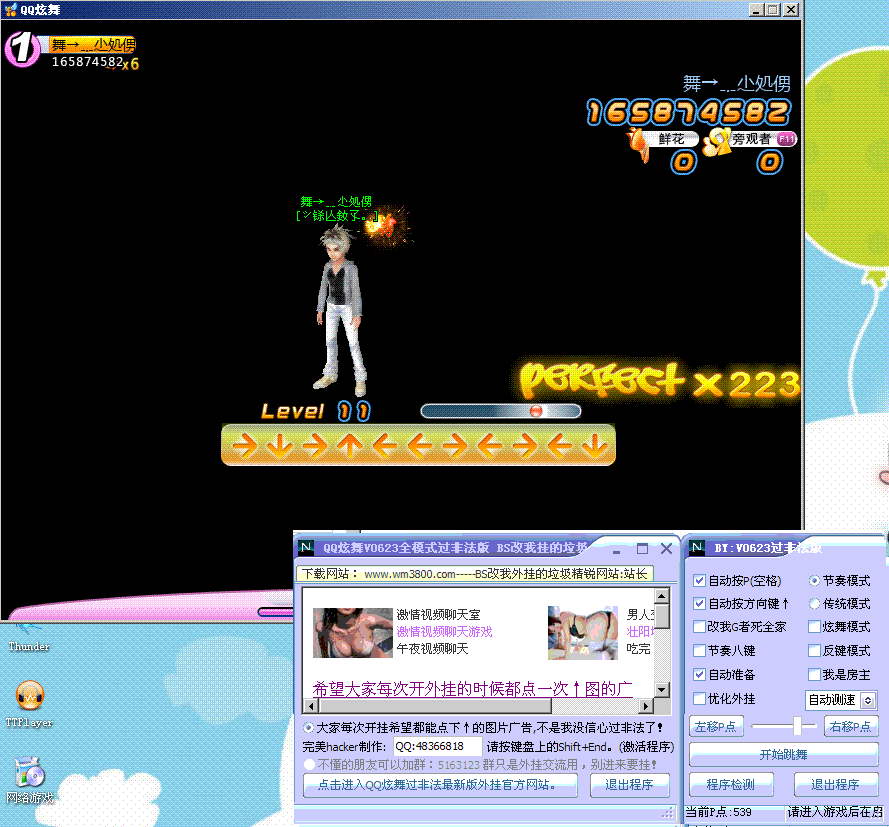Screen dimensions: 889x827
Task: Toggle 自动准备 checkbox
Action: 700,675
